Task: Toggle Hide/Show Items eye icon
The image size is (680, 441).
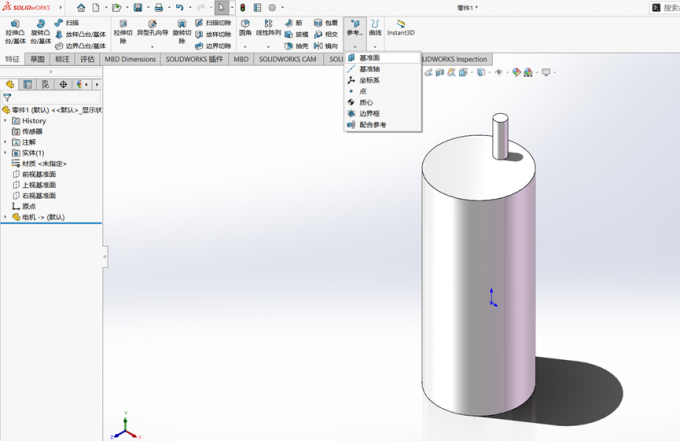Action: pos(499,72)
